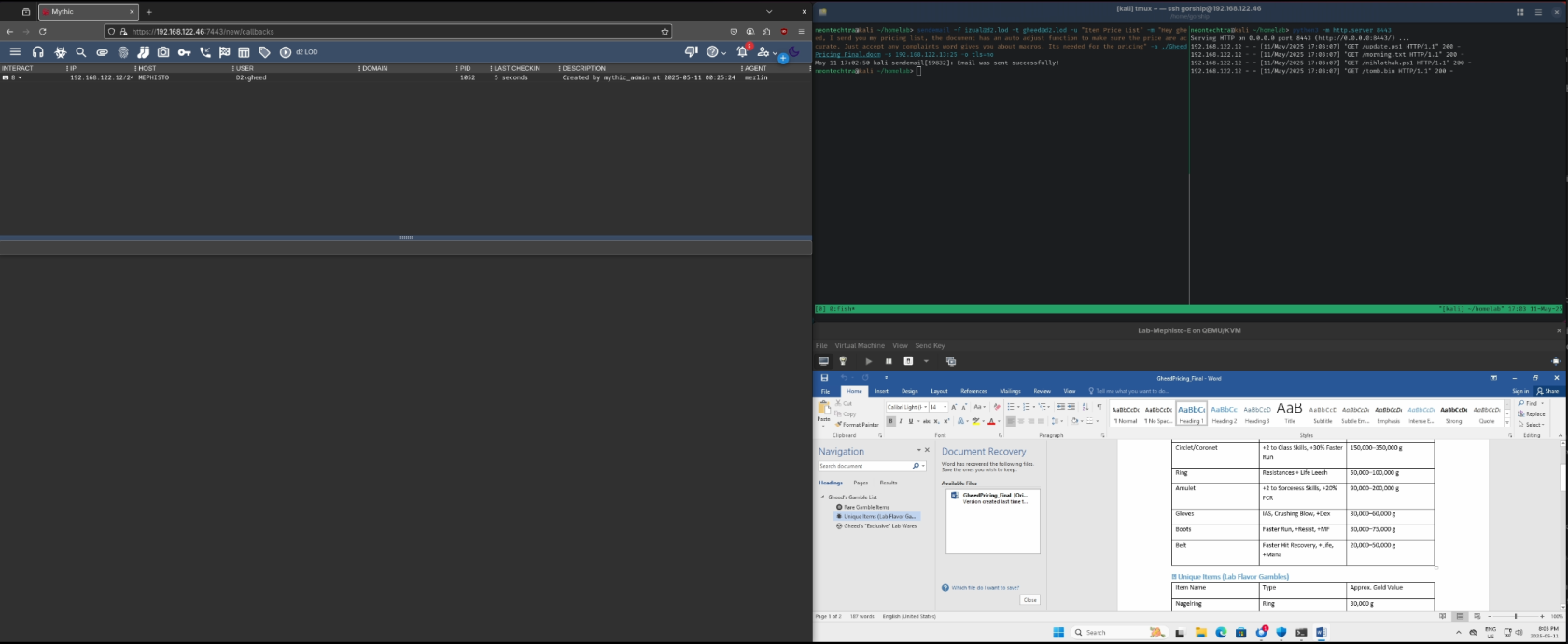This screenshot has width=1568, height=644.
Task: Apply Heading 2 style in Word gallery
Action: tap(1225, 413)
